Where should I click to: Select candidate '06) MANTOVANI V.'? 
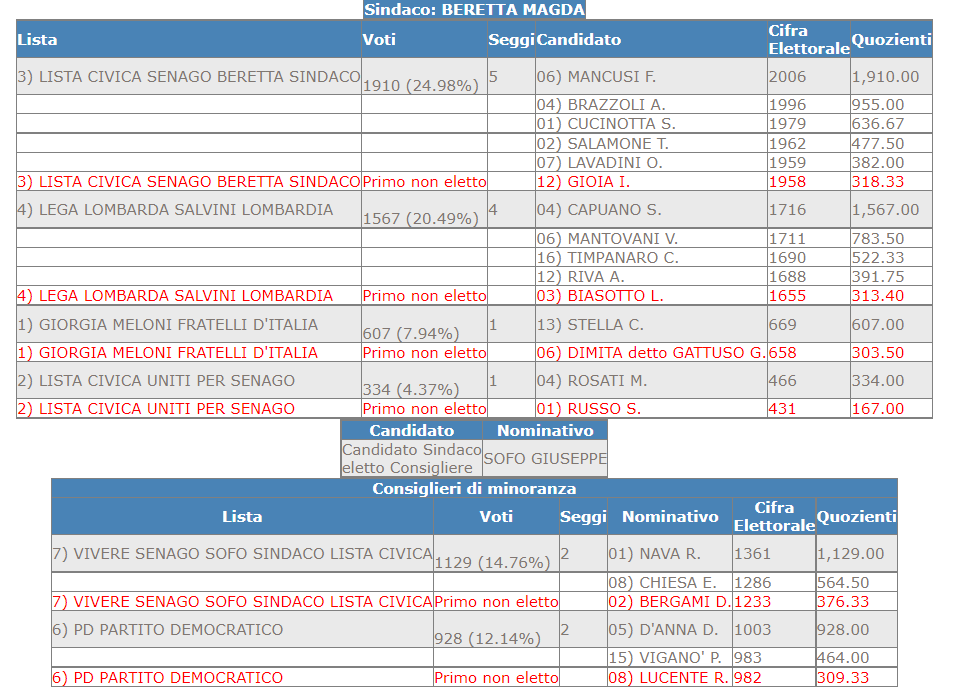point(606,238)
